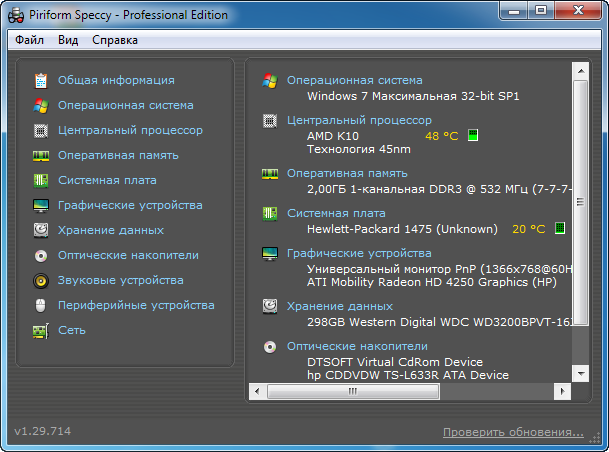
Task: Open Оперативная память in the sidebar
Action: pos(118,156)
